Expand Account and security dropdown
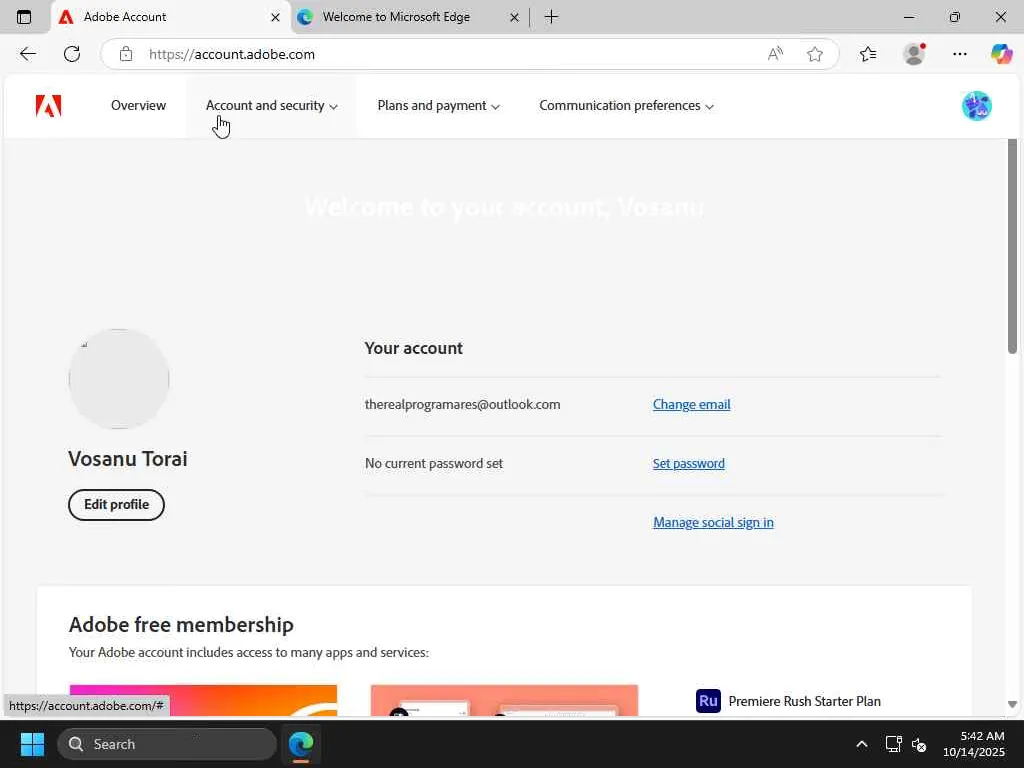The height and width of the screenshot is (768, 1024). tap(272, 106)
